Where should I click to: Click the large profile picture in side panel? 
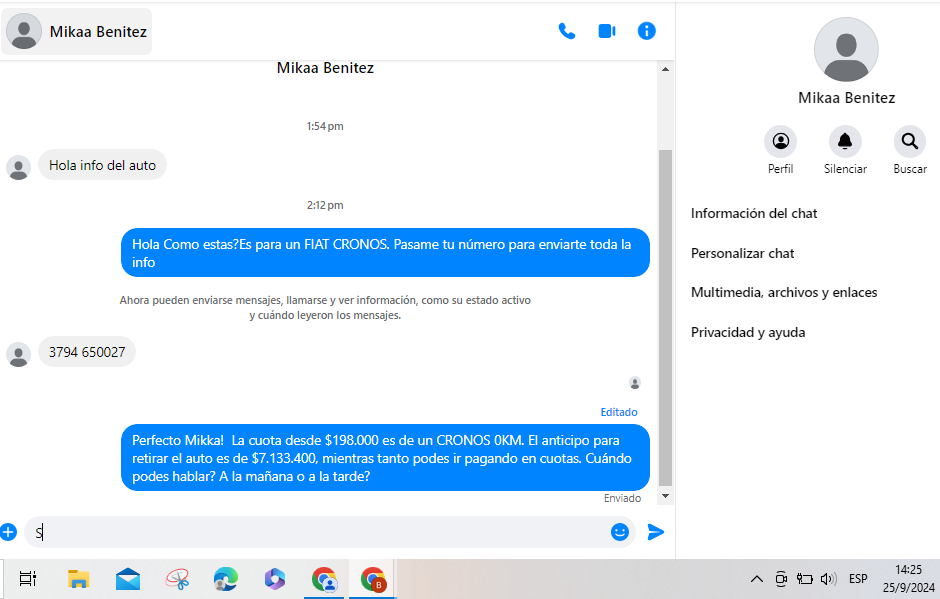click(x=846, y=50)
